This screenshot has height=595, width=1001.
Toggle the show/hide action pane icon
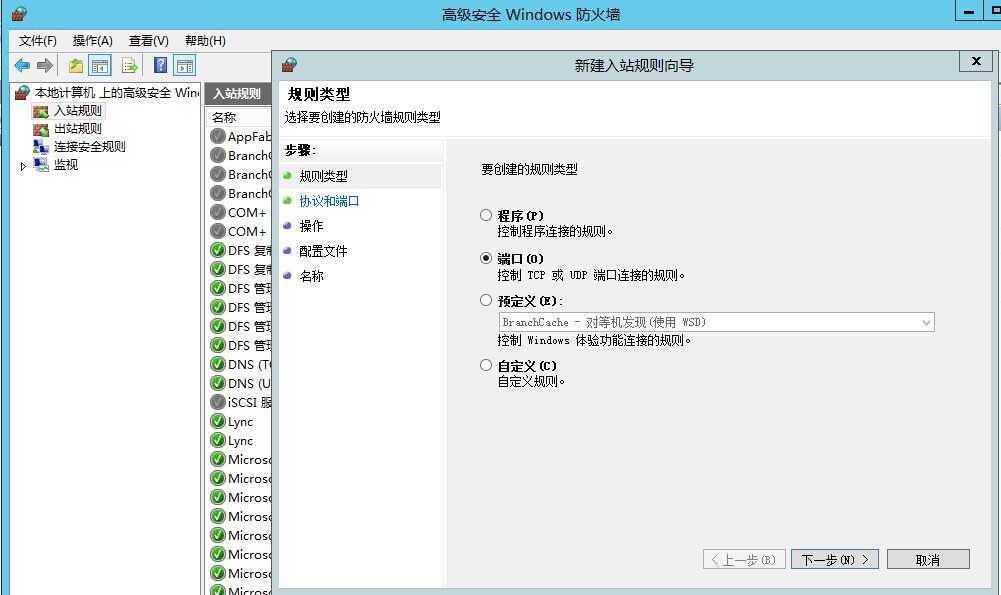point(185,65)
